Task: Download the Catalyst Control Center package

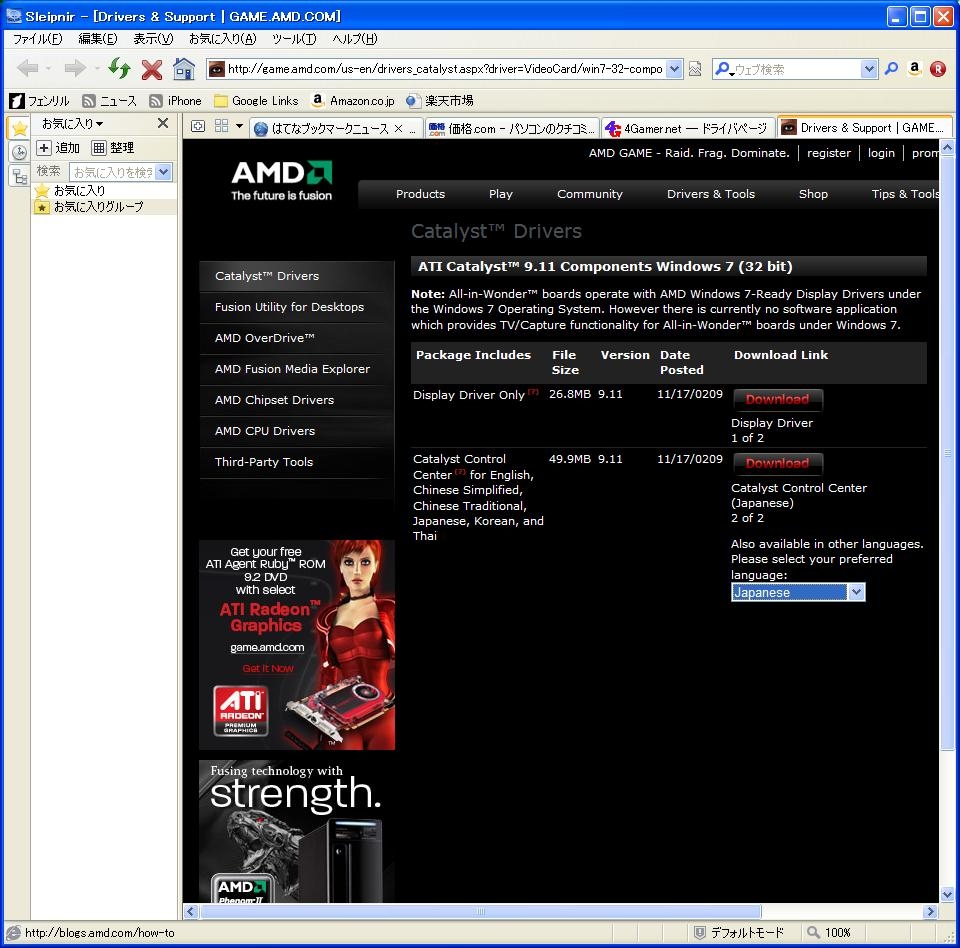Action: coord(778,464)
